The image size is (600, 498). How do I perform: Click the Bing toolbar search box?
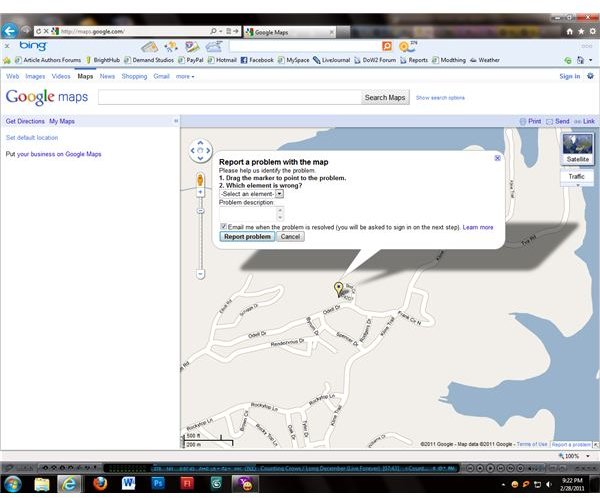click(305, 46)
